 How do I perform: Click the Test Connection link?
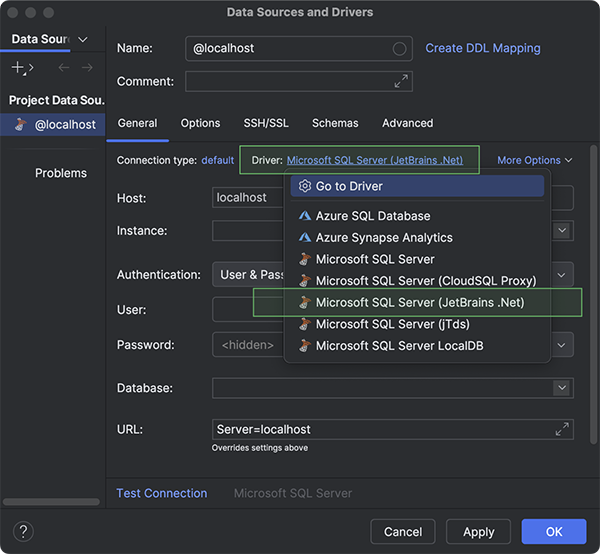[162, 493]
